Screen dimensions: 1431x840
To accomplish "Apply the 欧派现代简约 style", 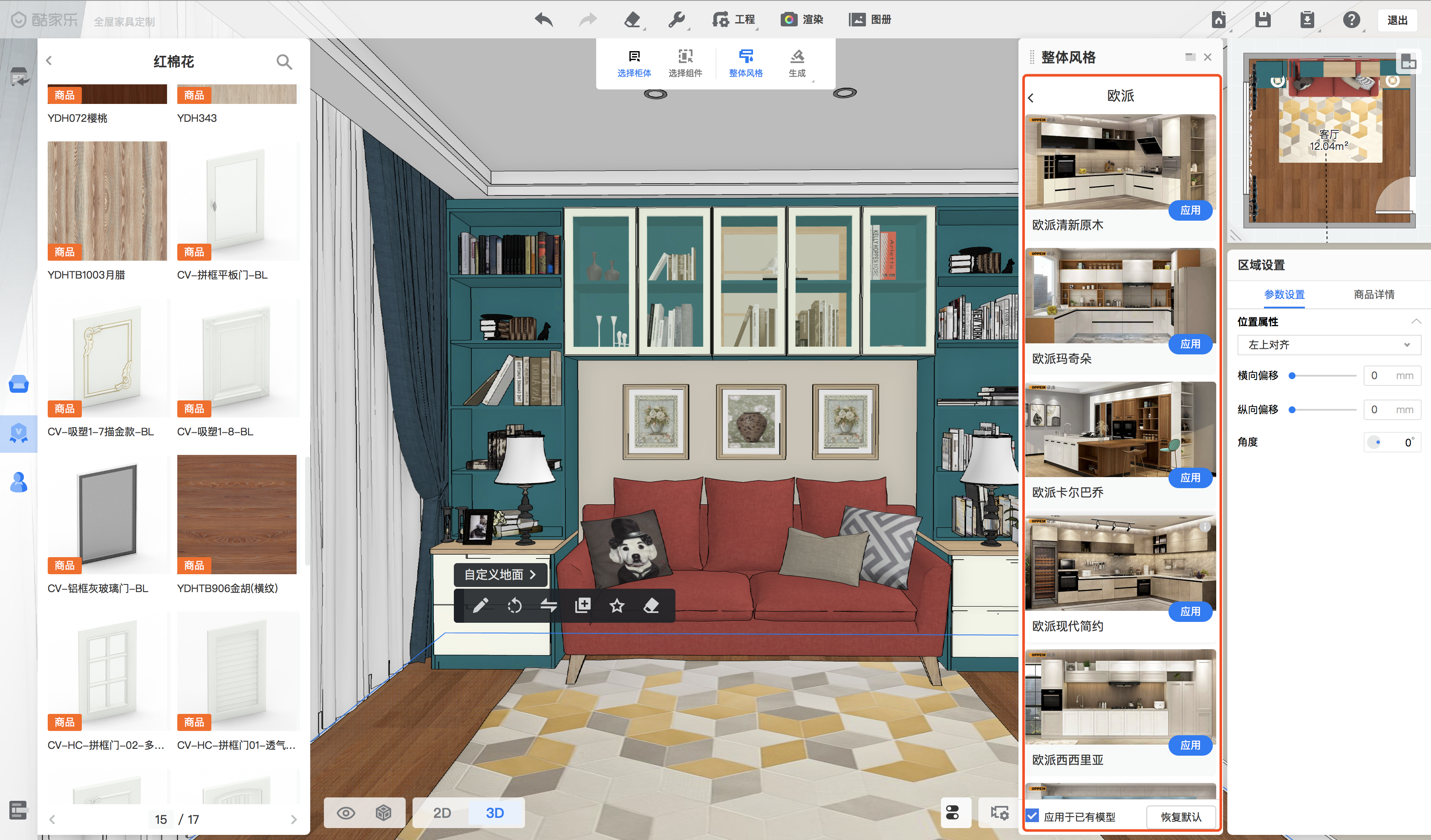I will [x=1190, y=611].
